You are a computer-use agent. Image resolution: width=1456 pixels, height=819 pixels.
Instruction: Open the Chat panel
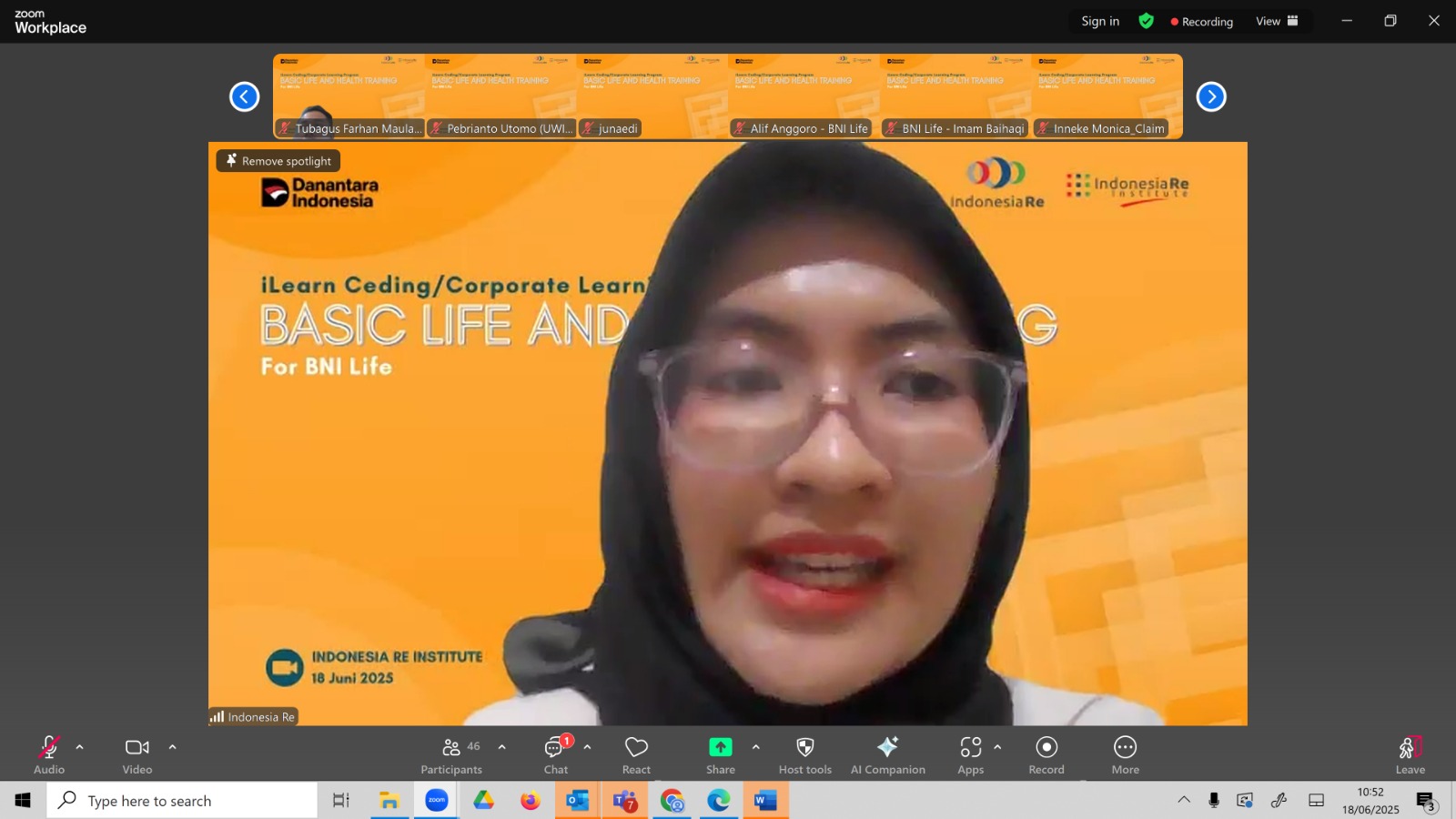point(556,755)
